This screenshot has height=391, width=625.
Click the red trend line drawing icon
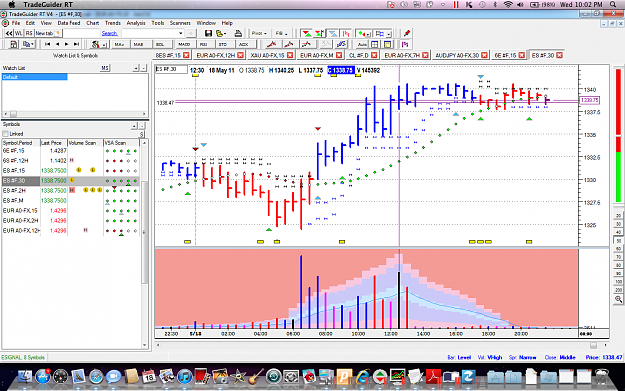271,44
